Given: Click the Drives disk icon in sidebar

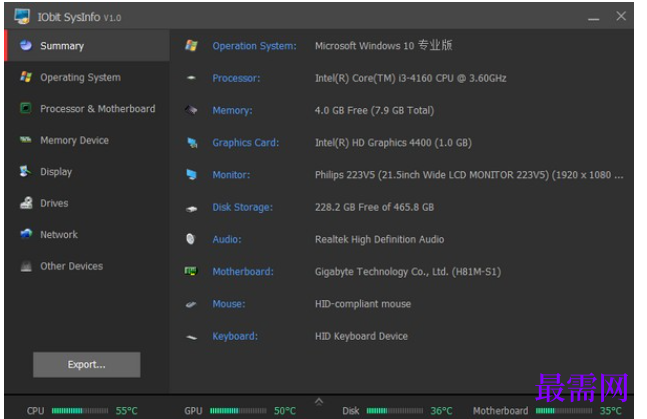Looking at the screenshot, I should coord(26,203).
